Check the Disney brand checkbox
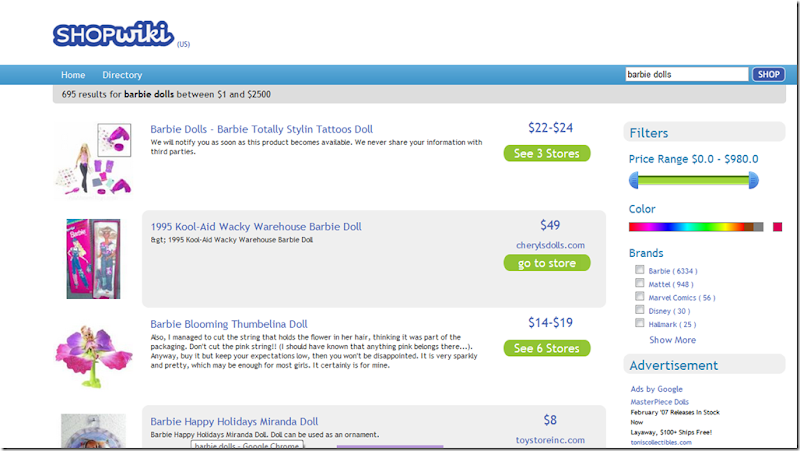 pos(640,310)
